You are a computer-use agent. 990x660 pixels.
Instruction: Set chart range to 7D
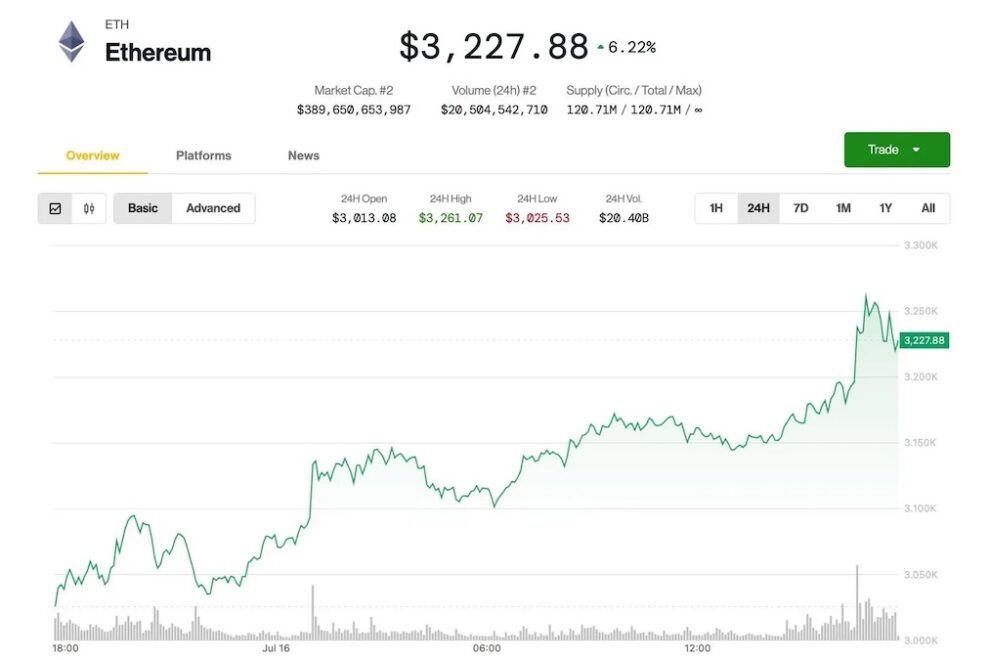point(801,208)
